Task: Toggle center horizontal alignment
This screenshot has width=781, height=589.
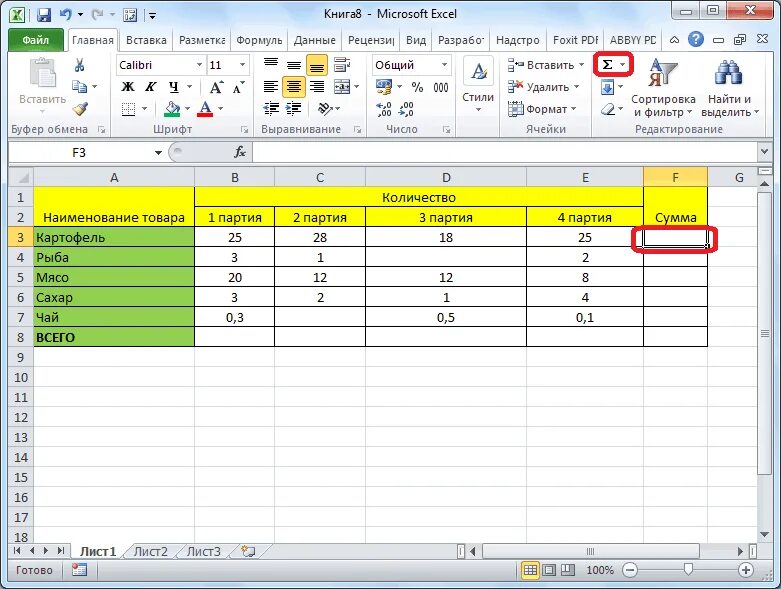Action: click(x=294, y=87)
